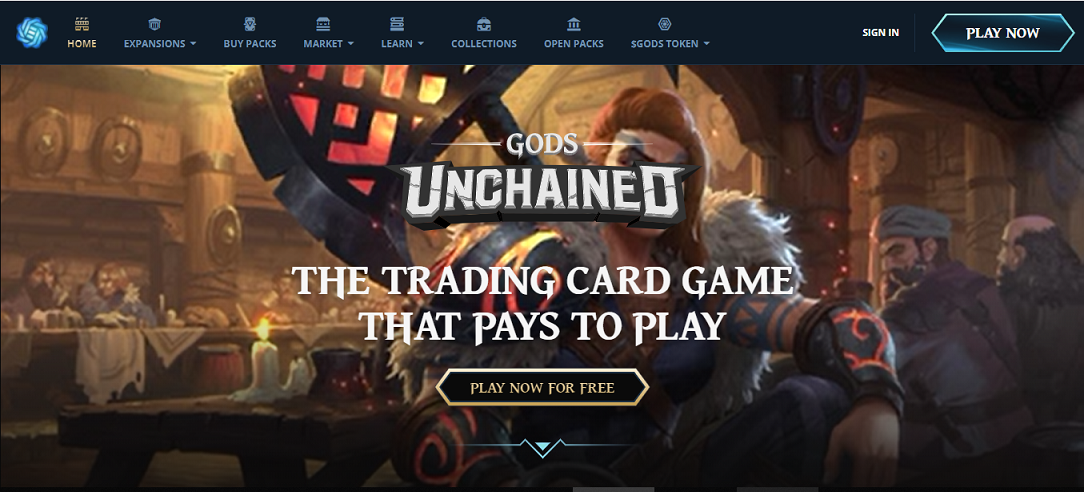Open the Buy Packs menu item
Viewport: 1084px width, 492px height.
(x=250, y=44)
